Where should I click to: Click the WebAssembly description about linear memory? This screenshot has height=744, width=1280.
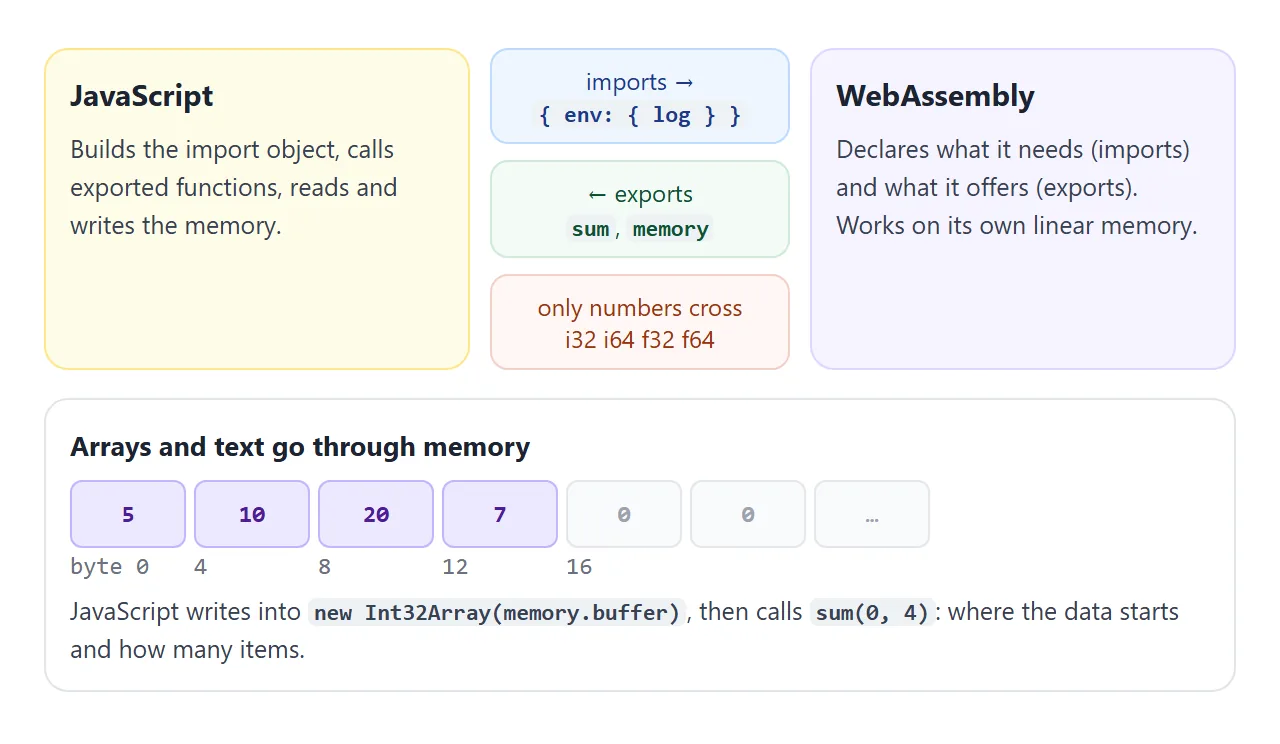tap(1017, 187)
